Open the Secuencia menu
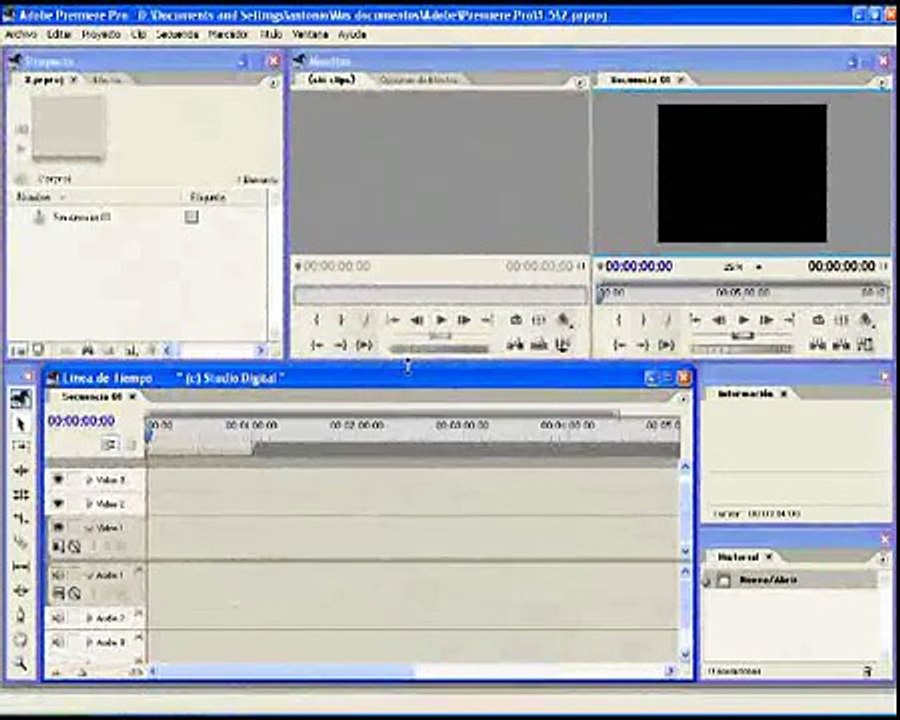Viewport: 900px width, 720px height. pyautogui.click(x=177, y=34)
